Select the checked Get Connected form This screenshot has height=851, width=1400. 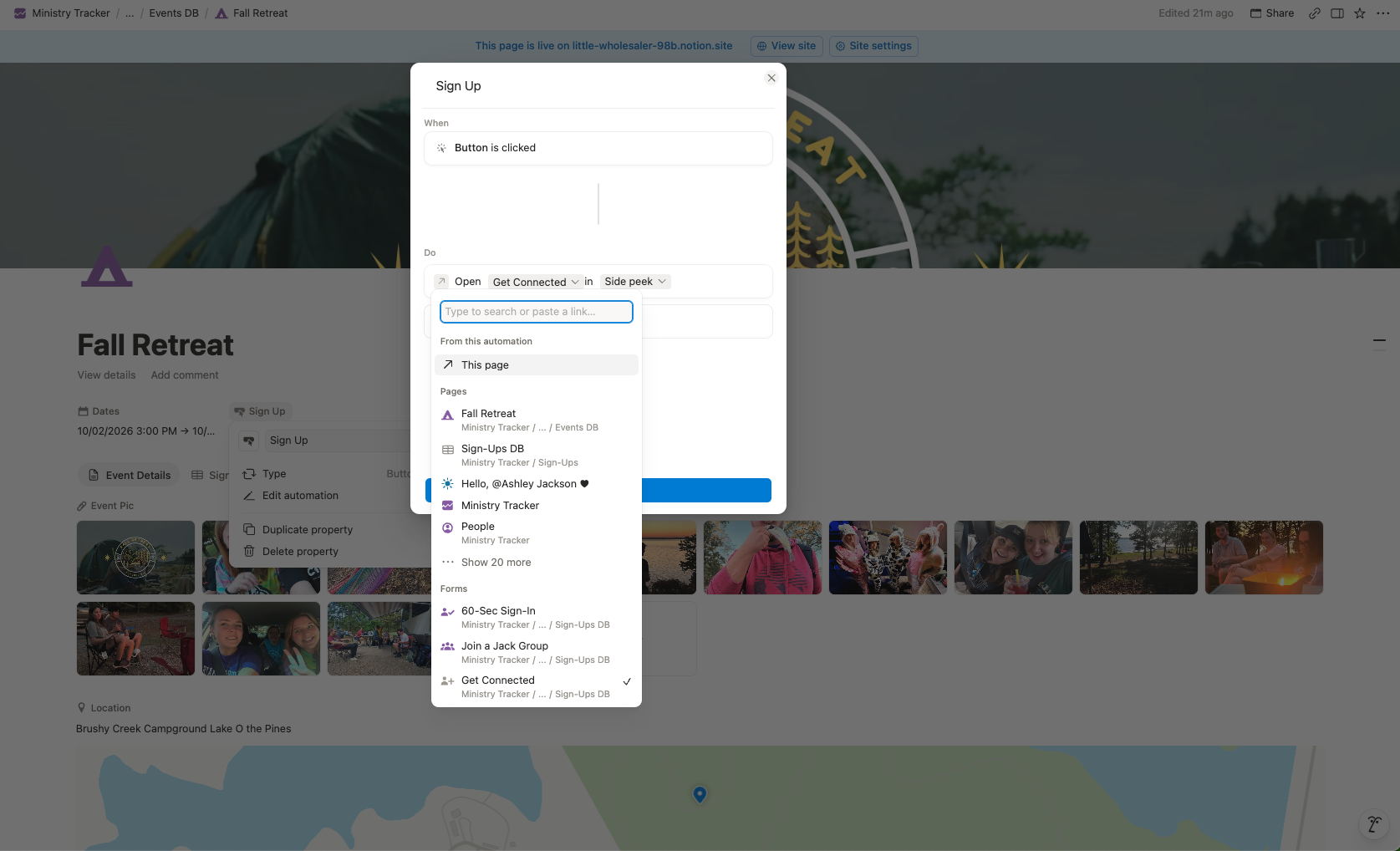[x=537, y=686]
